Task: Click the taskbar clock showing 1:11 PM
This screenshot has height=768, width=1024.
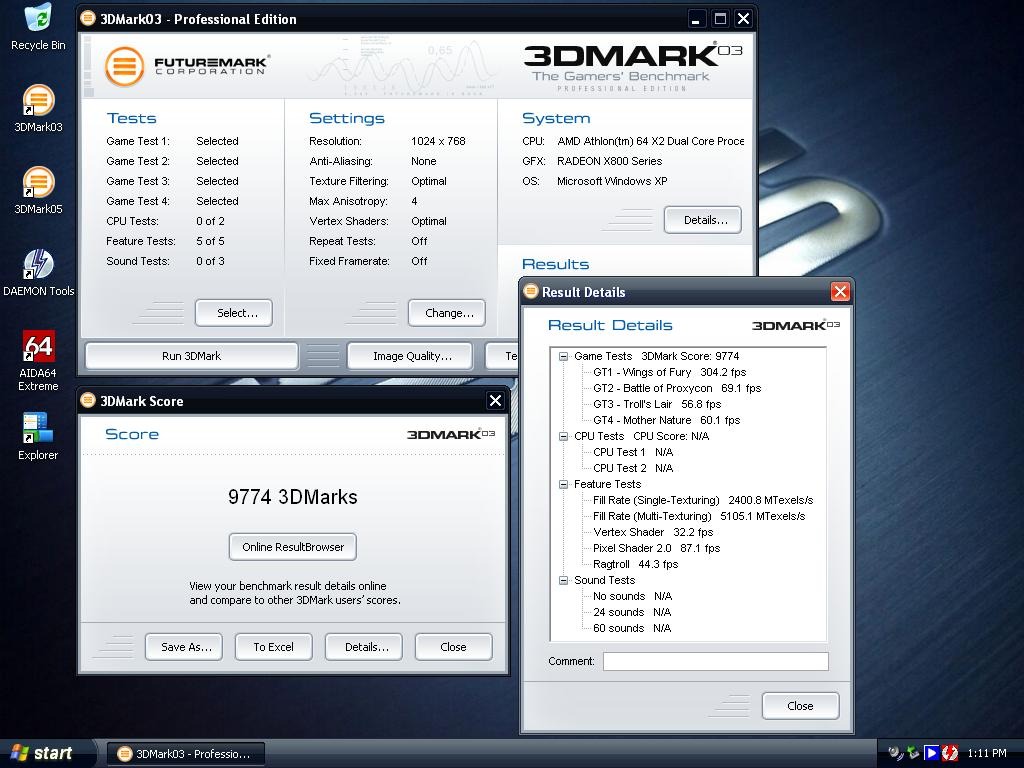Action: (x=987, y=753)
